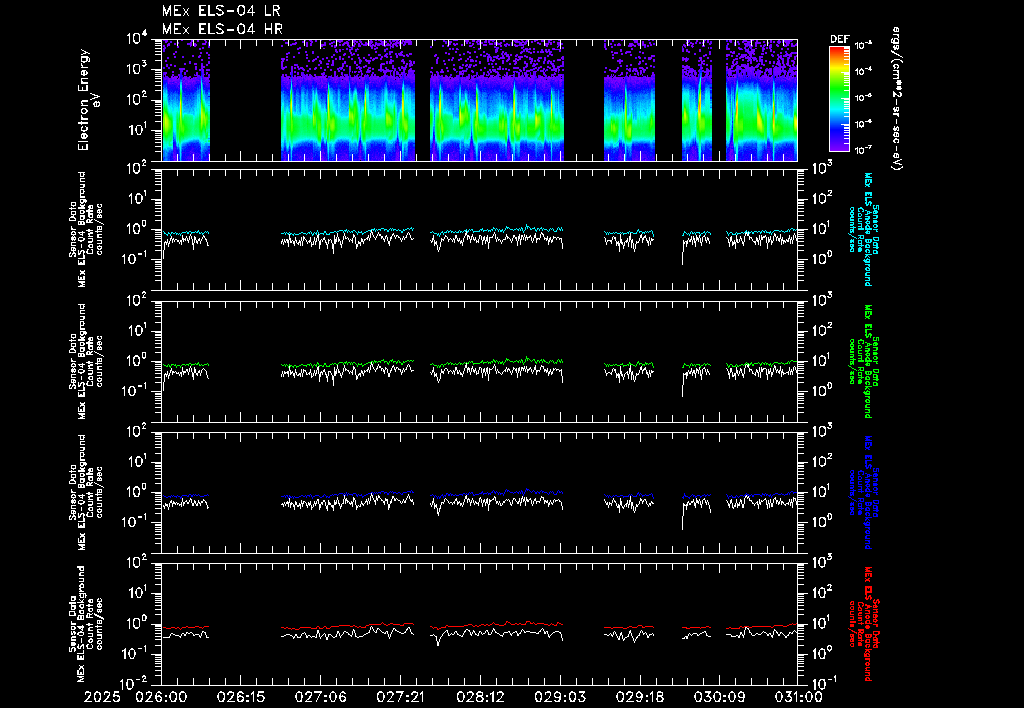1024x708 pixels.
Task: Click the '029:03' time axis label
Action: coord(560,697)
